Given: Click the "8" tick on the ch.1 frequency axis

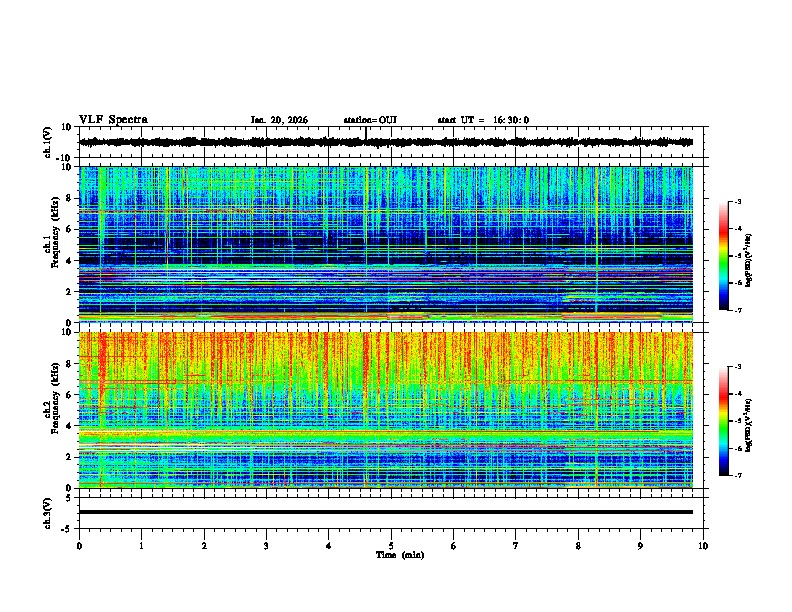Looking at the screenshot, I should [x=70, y=198].
